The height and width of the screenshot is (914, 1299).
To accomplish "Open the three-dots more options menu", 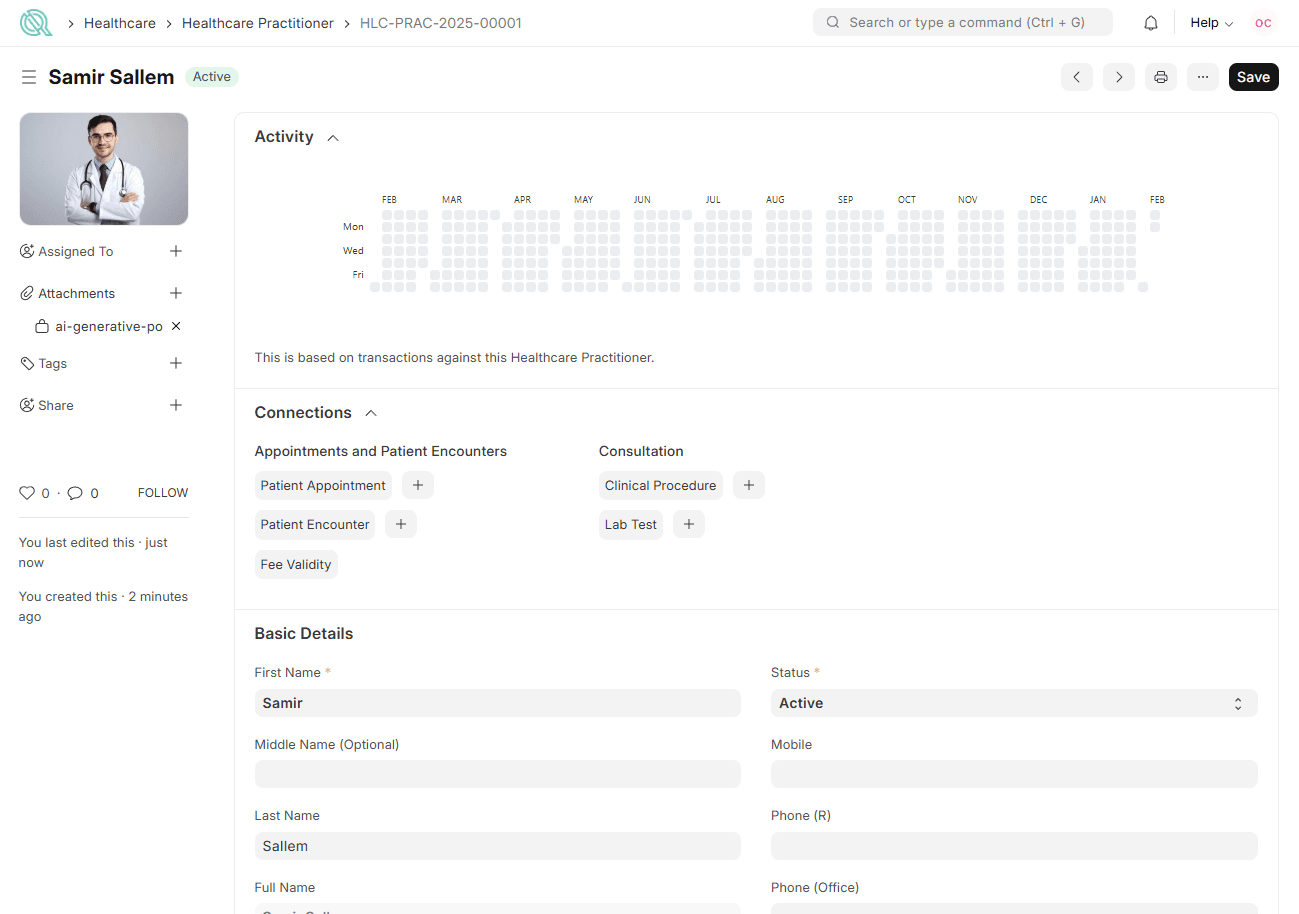I will 1203,77.
